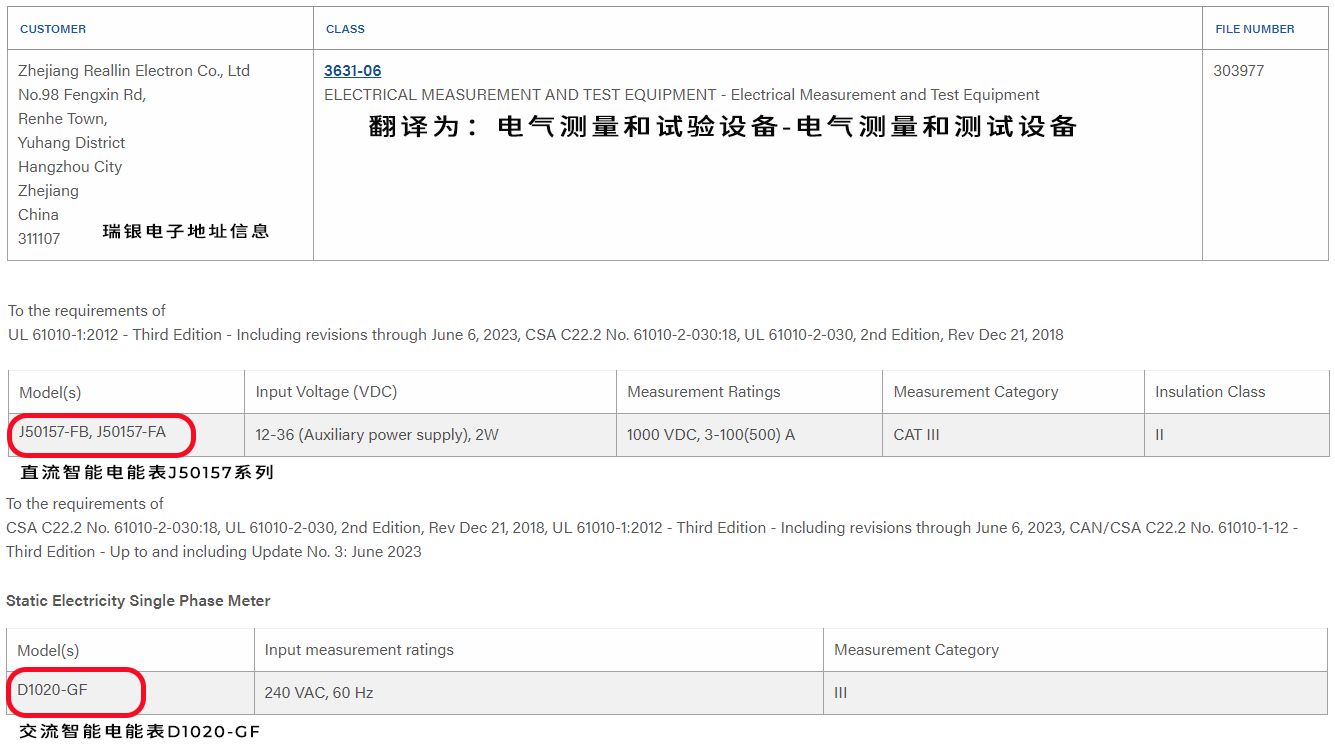This screenshot has width=1335, height=750.
Task: Click the Input measurement ratings header
Action: pyautogui.click(x=359, y=650)
